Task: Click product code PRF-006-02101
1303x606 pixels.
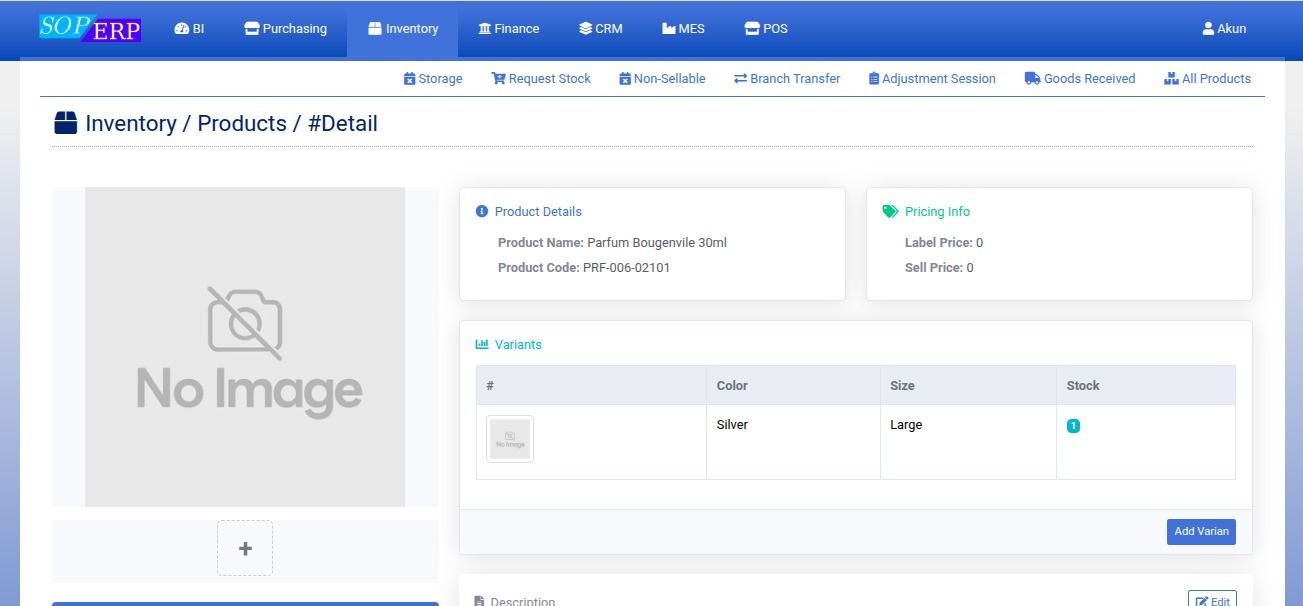Action: point(627,268)
